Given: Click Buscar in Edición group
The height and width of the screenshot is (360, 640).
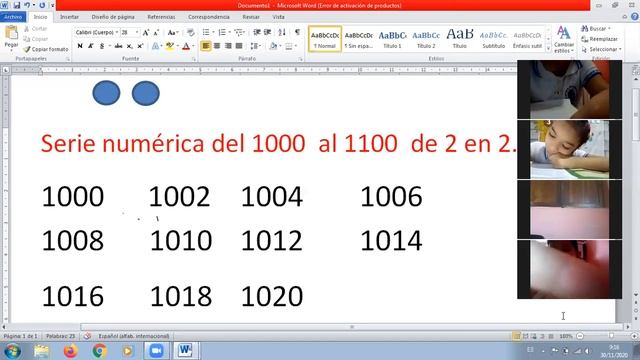Looking at the screenshot, I should tap(596, 29).
